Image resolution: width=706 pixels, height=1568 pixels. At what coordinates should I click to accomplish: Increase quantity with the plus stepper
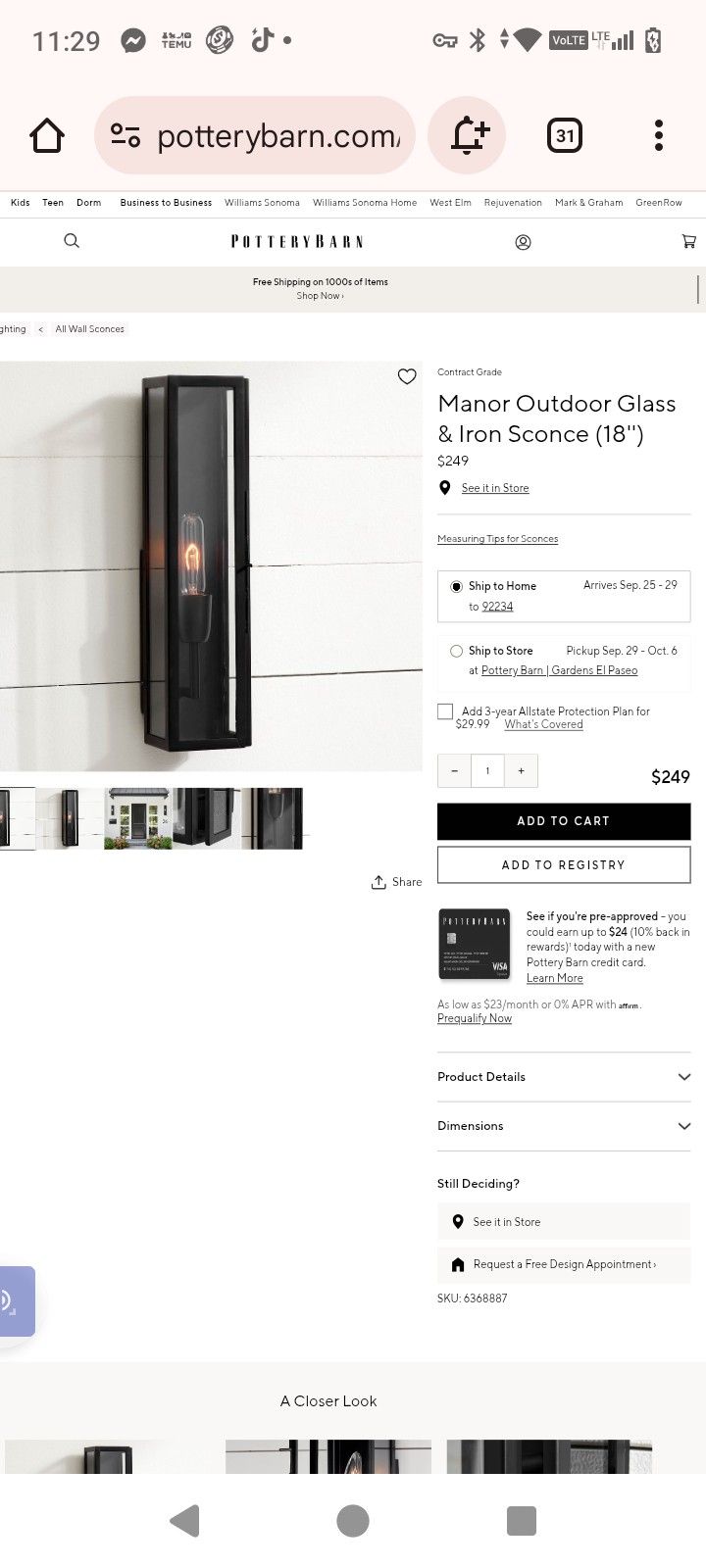[521, 771]
